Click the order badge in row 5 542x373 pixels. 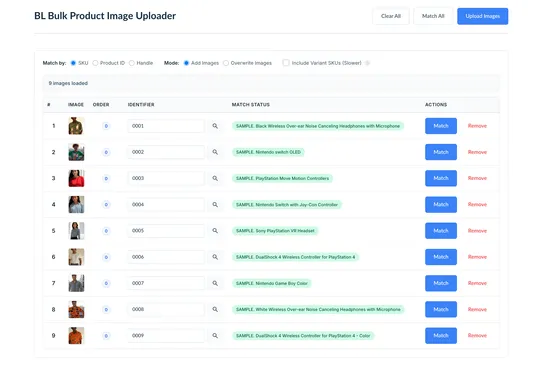click(x=106, y=231)
